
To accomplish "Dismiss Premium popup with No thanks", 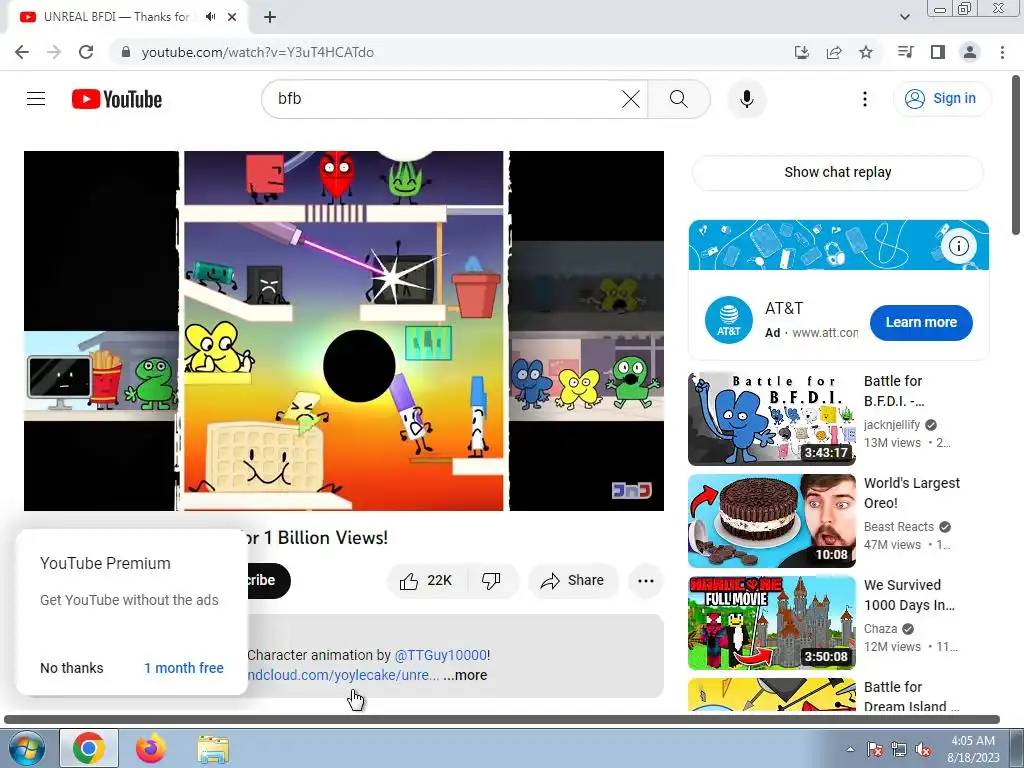I will (72, 668).
